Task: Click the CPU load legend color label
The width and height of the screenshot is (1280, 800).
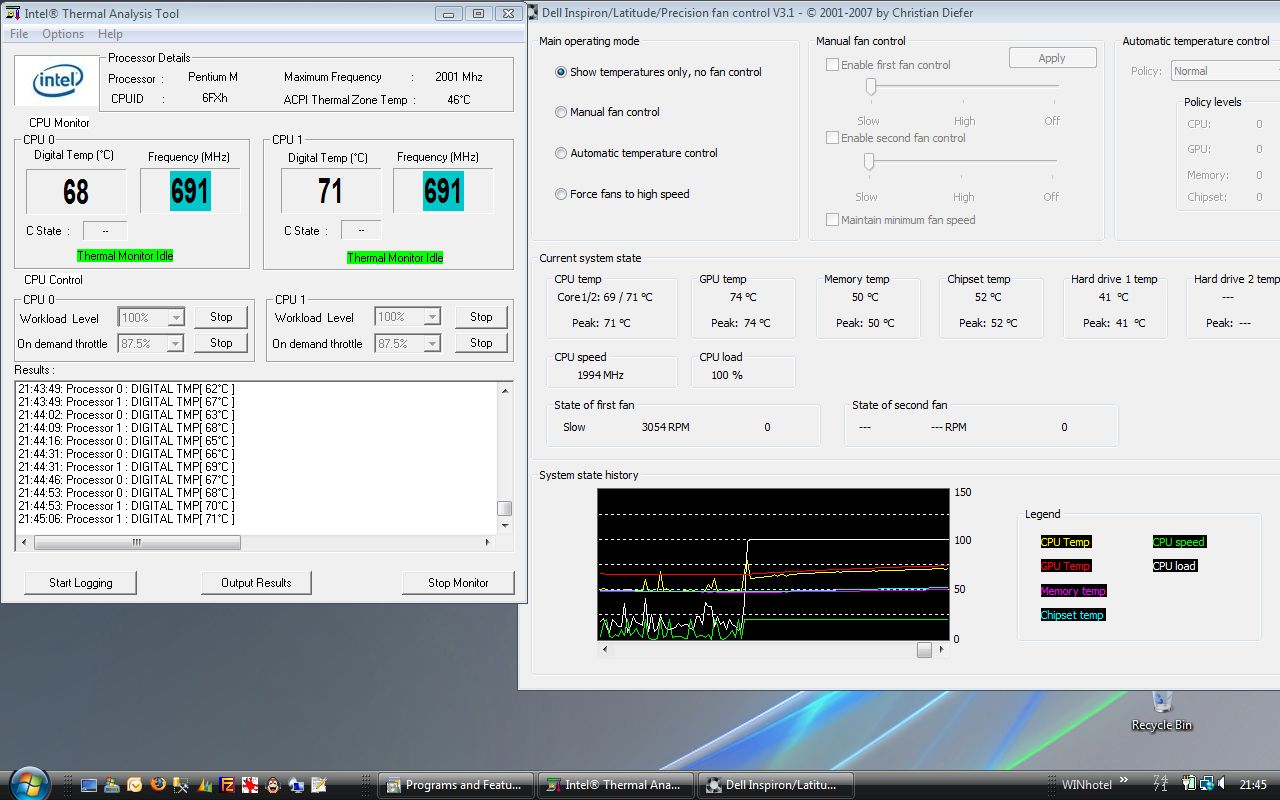Action: 1174,566
